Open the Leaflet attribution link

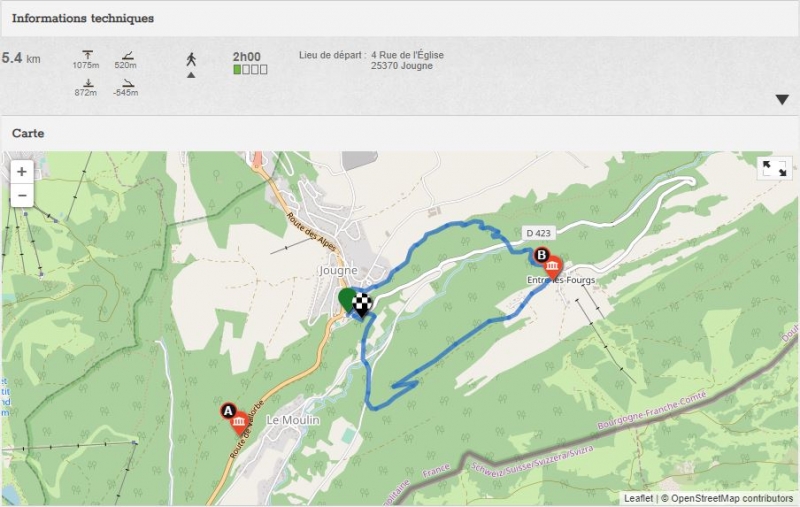(x=638, y=498)
